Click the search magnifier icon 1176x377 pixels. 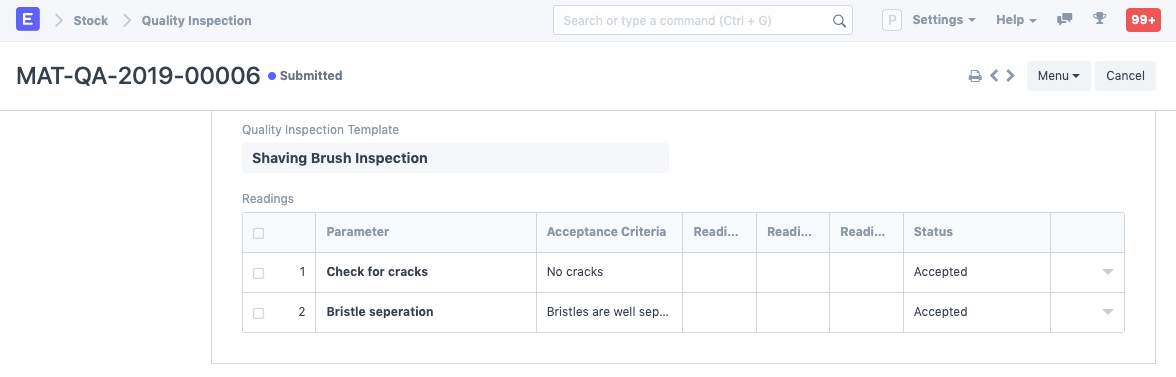click(x=839, y=21)
